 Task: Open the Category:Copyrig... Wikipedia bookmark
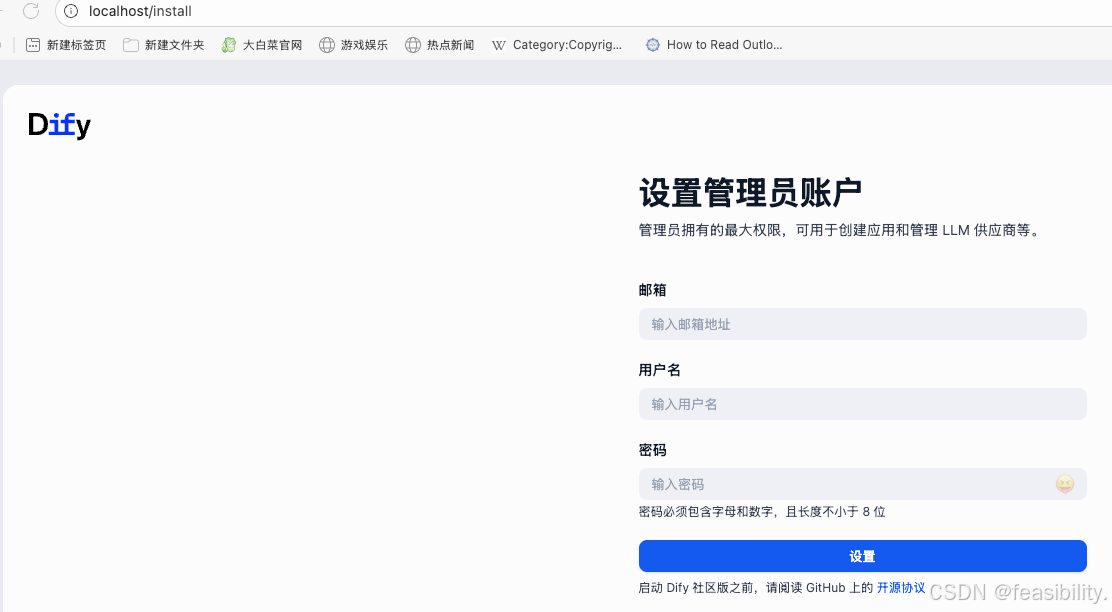557,45
